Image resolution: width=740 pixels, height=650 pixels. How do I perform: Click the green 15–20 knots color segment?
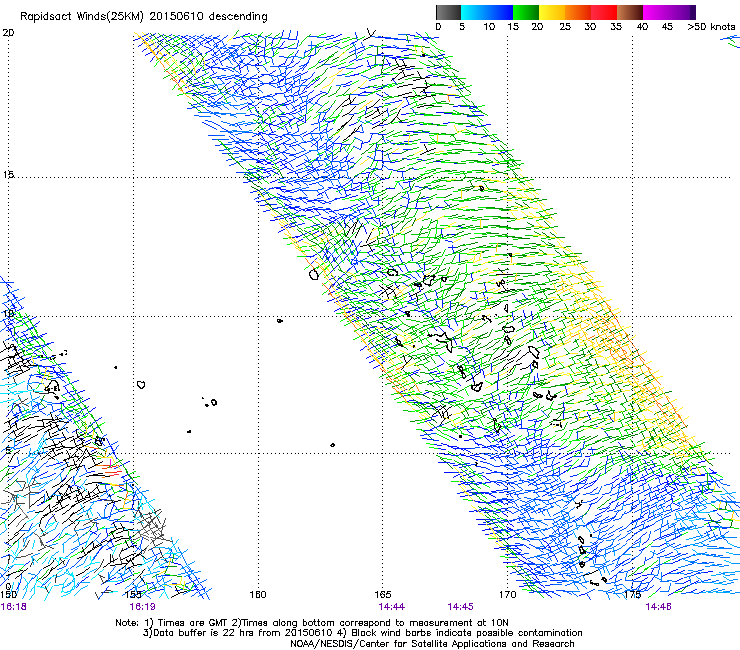click(526, 12)
